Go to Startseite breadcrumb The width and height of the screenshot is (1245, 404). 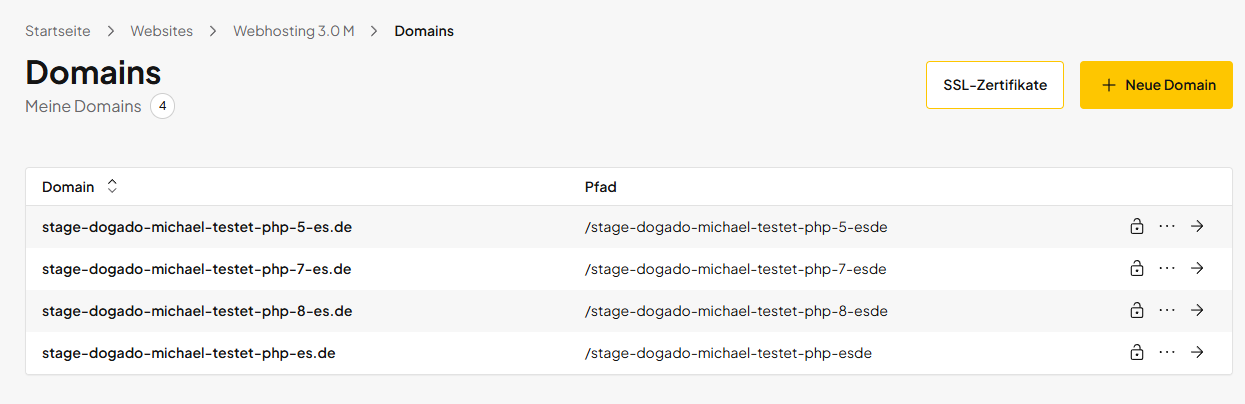58,31
